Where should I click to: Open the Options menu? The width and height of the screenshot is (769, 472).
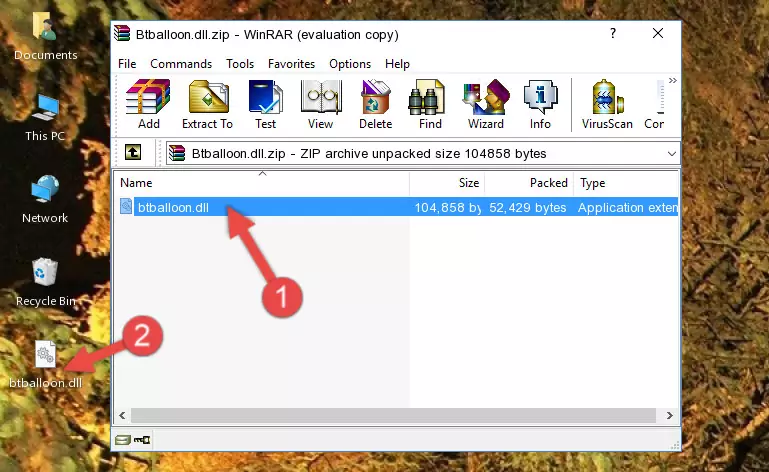click(x=350, y=64)
